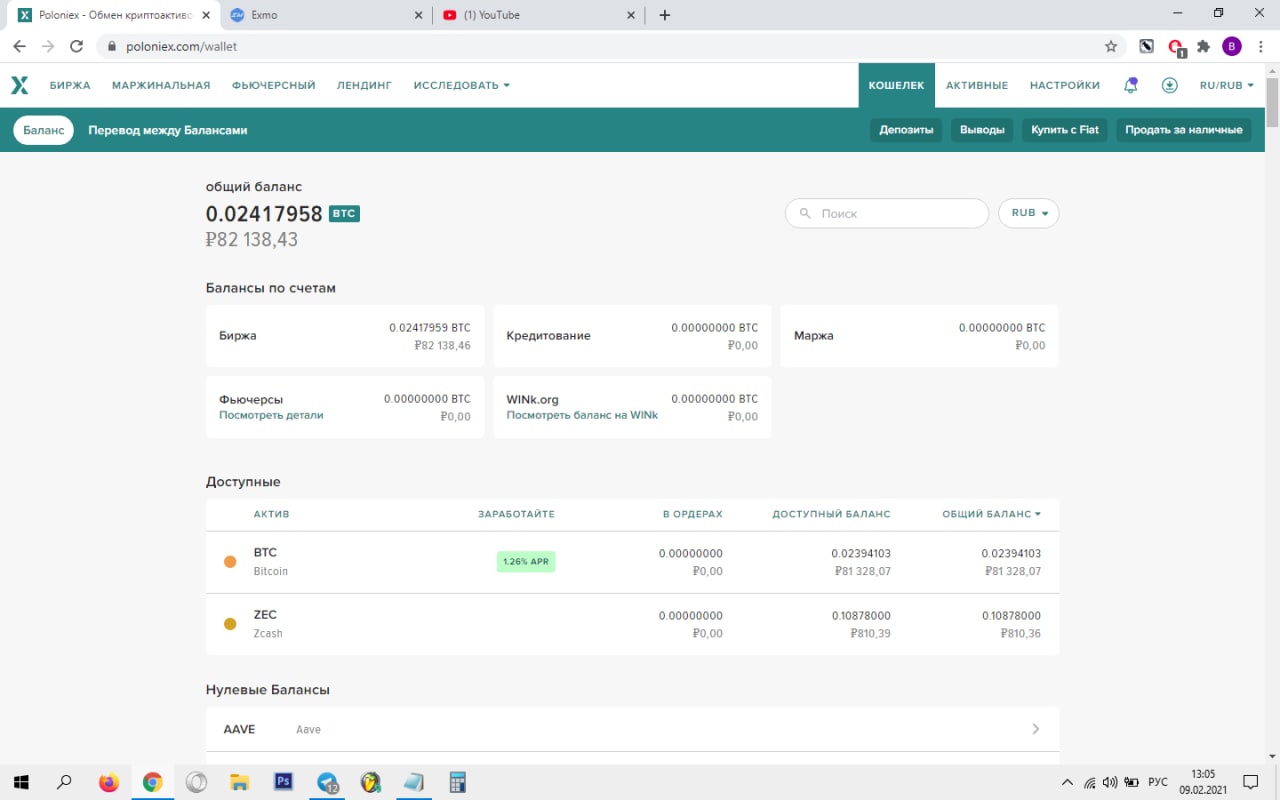Screen dimensions: 1280x800
Task: Open a new browser tab
Action: [665, 15]
